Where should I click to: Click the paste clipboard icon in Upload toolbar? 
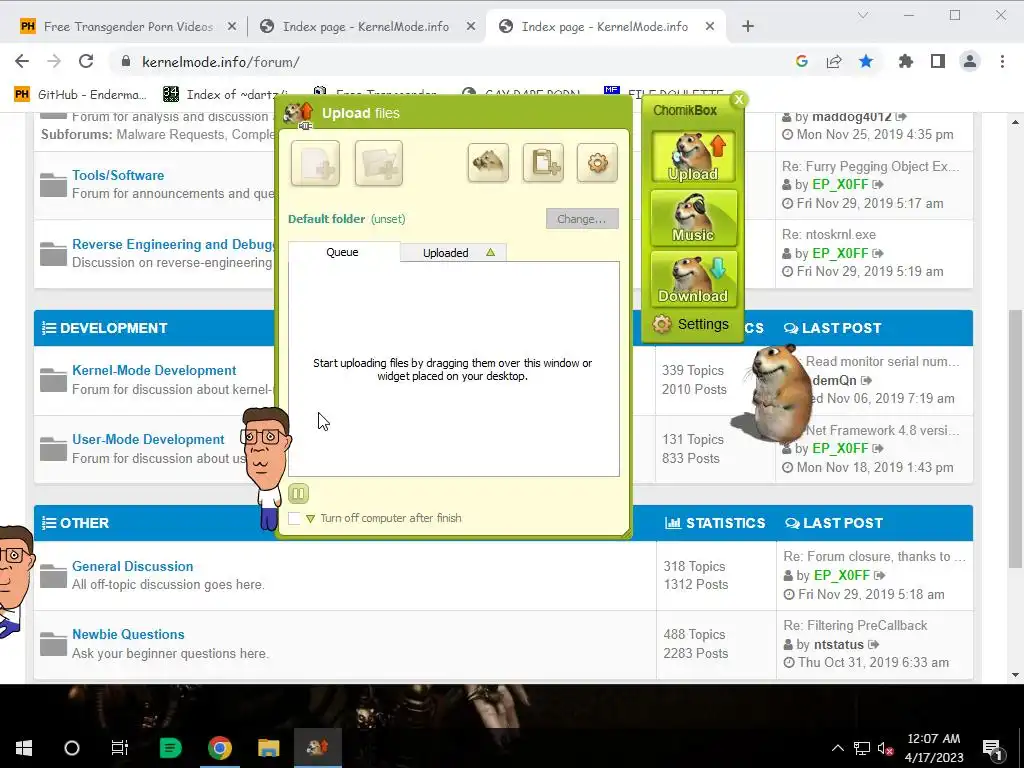coord(543,163)
